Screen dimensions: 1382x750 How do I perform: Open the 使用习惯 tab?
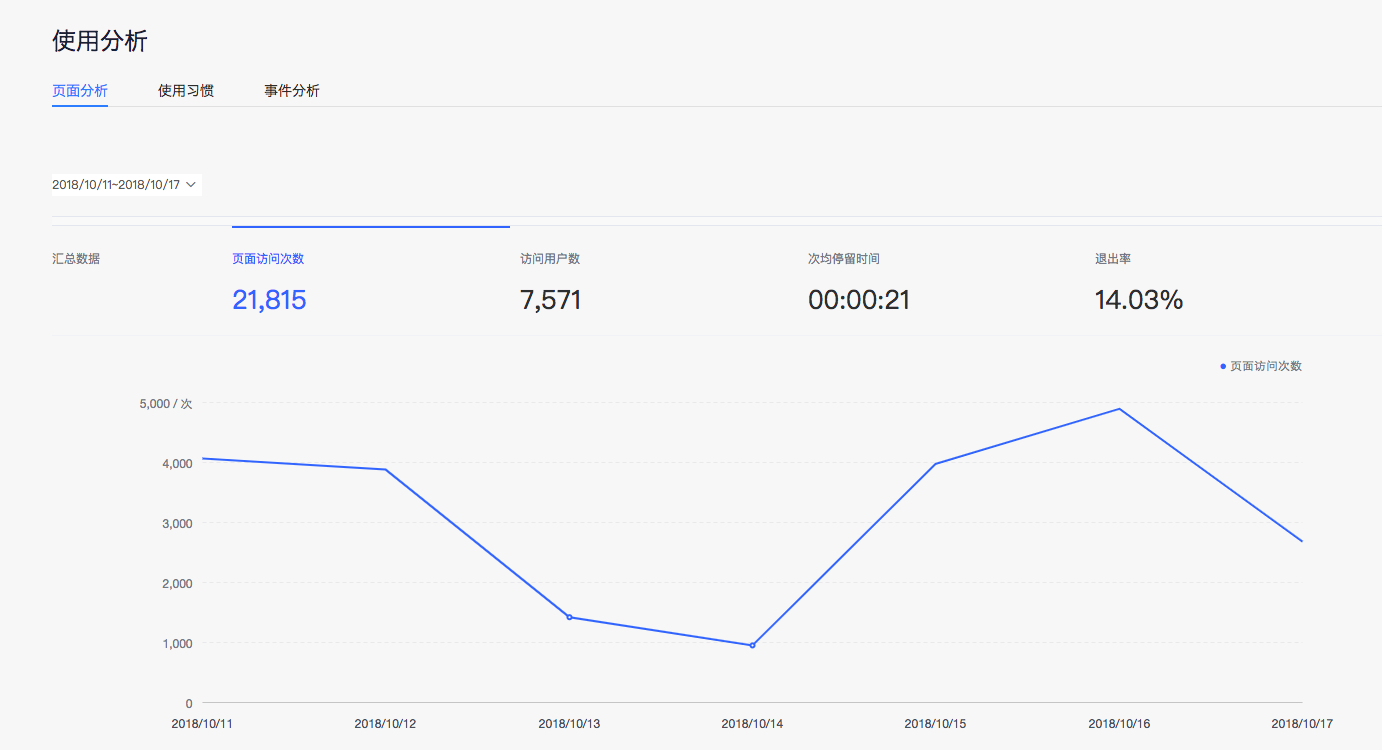pos(186,91)
